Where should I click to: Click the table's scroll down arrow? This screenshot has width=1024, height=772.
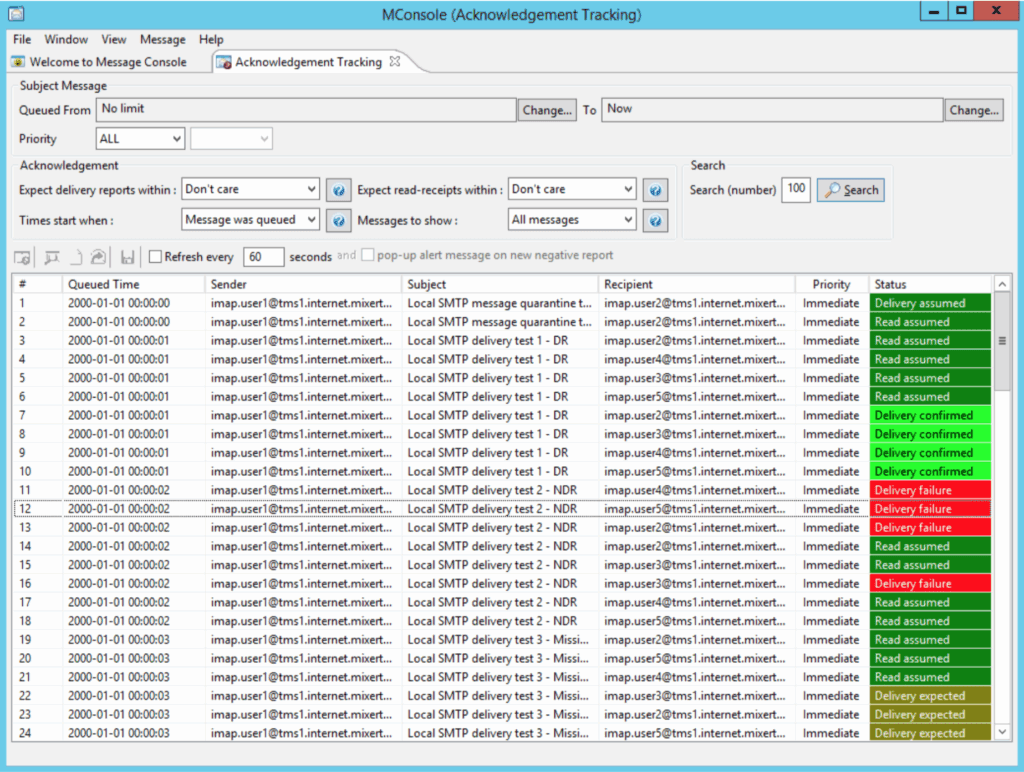1002,733
